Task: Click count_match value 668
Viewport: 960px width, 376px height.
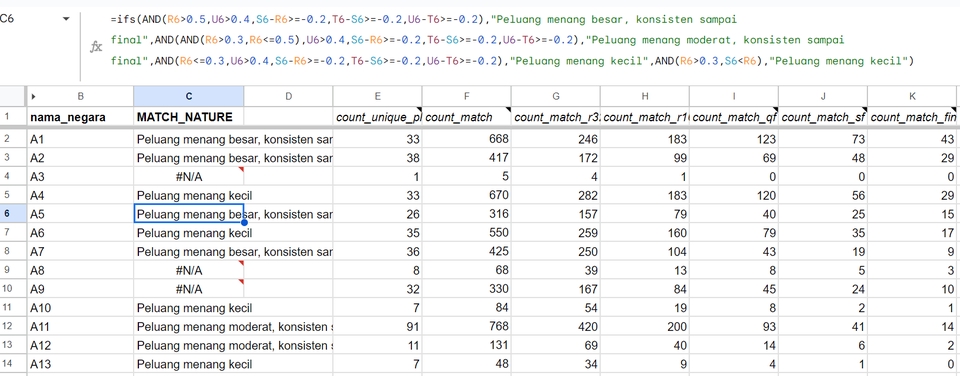Action: pyautogui.click(x=467, y=140)
